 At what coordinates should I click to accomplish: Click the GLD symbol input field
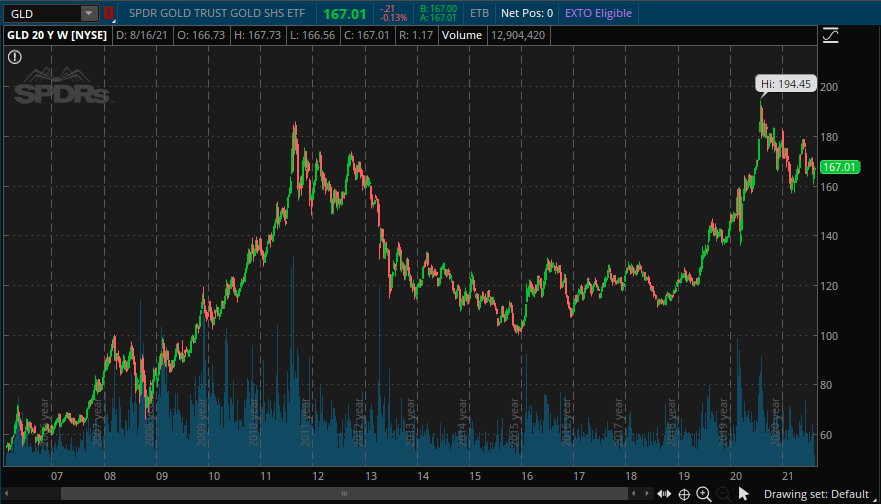(x=42, y=13)
